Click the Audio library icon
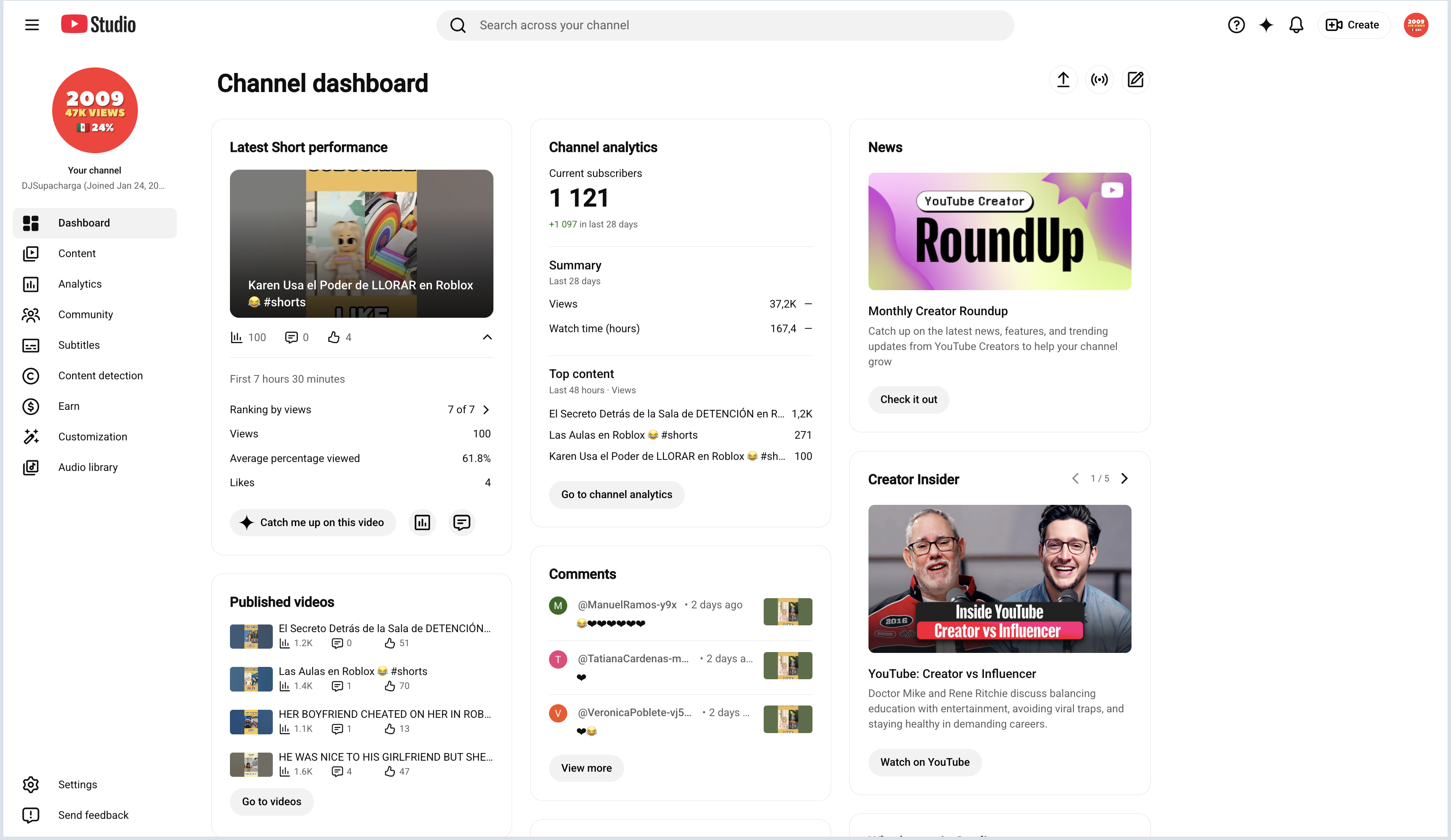The image size is (1451, 840). click(x=31, y=467)
